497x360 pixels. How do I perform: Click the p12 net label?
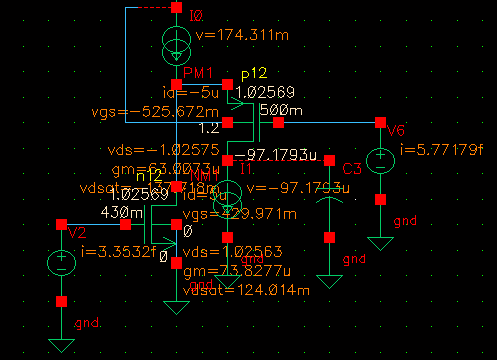pos(254,74)
